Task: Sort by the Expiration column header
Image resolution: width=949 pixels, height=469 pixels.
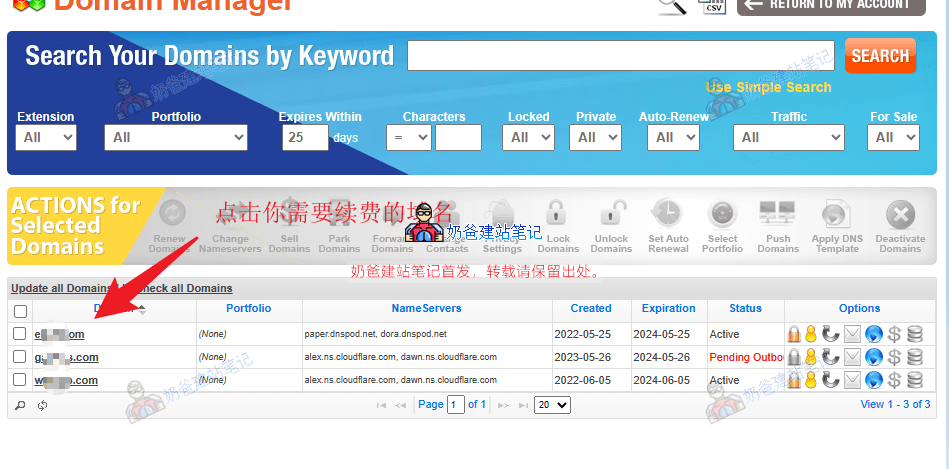Action: (x=668, y=308)
